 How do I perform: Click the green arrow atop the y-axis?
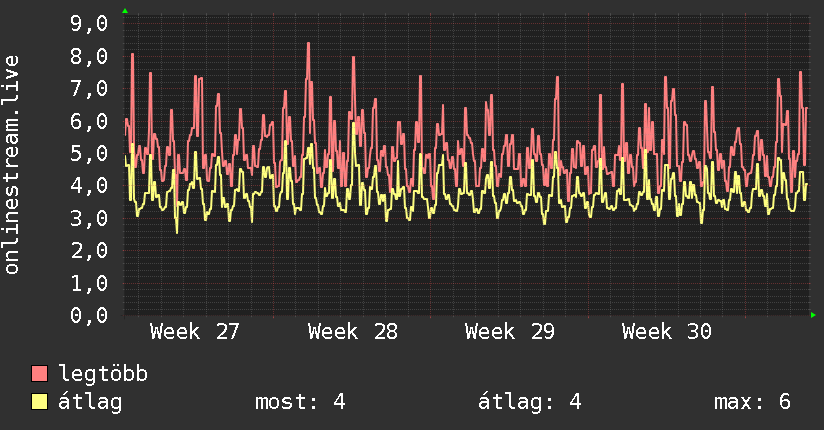(x=125, y=11)
